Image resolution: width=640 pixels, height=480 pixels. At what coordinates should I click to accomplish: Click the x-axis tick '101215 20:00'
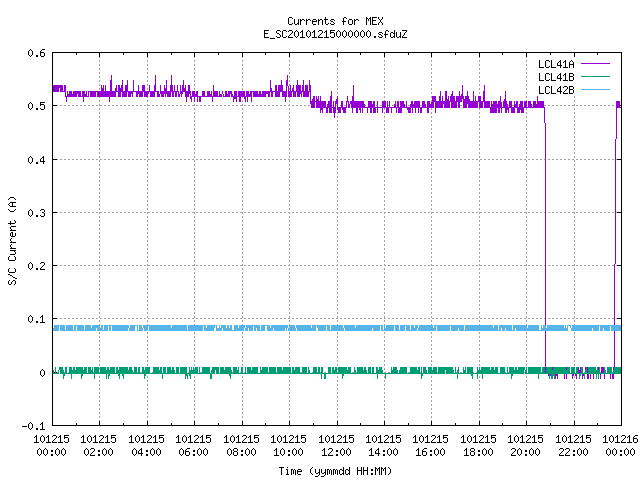pos(525,446)
